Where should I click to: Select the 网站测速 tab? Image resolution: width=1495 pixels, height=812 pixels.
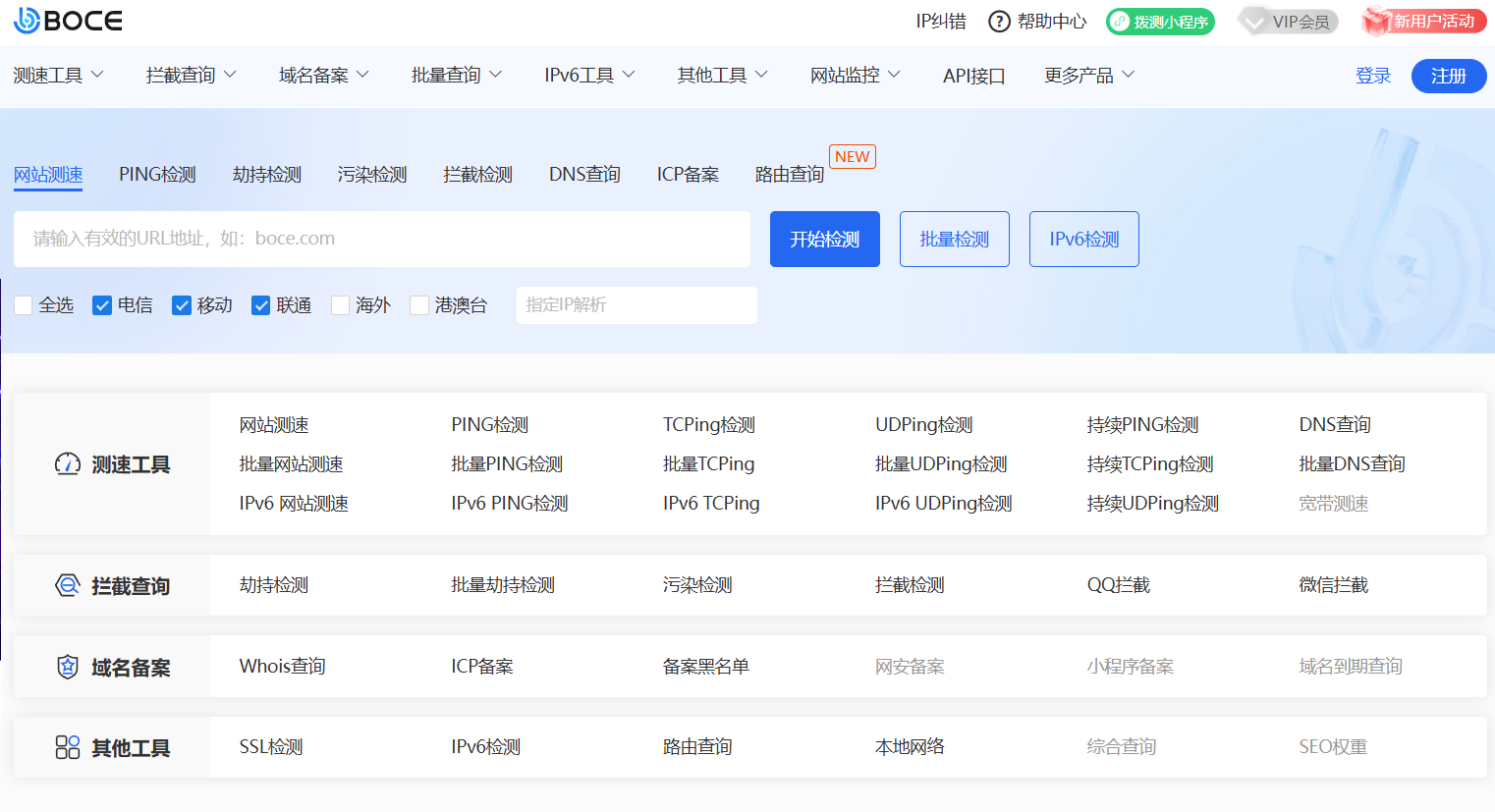tap(48, 175)
